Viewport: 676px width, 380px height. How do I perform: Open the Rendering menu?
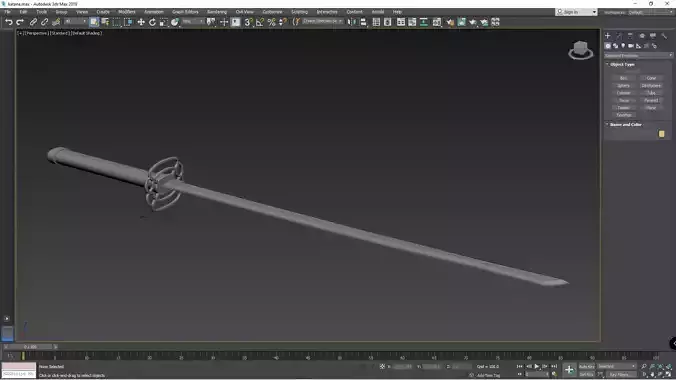click(x=217, y=12)
